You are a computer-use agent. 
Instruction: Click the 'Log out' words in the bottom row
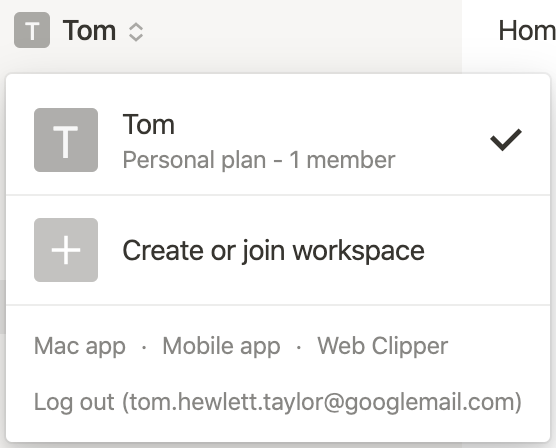74,402
